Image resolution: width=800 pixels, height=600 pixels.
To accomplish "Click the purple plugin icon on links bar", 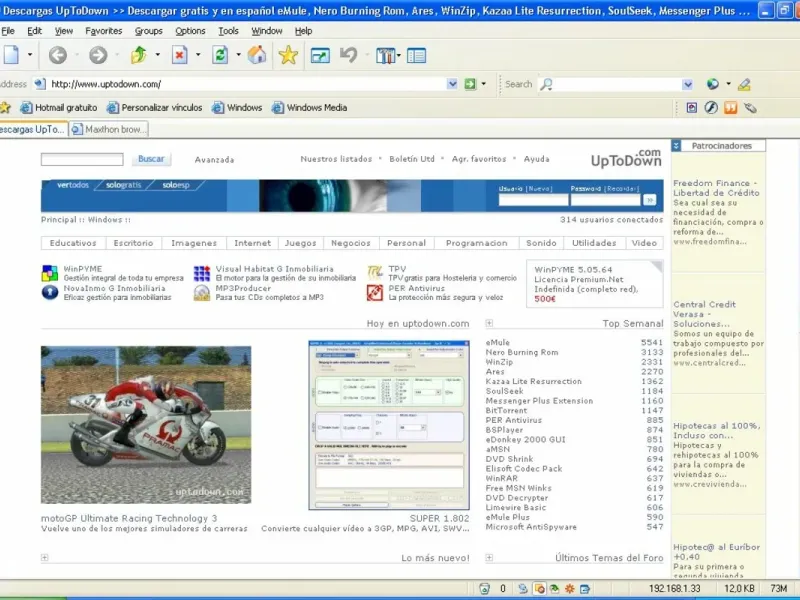I will [x=691, y=108].
